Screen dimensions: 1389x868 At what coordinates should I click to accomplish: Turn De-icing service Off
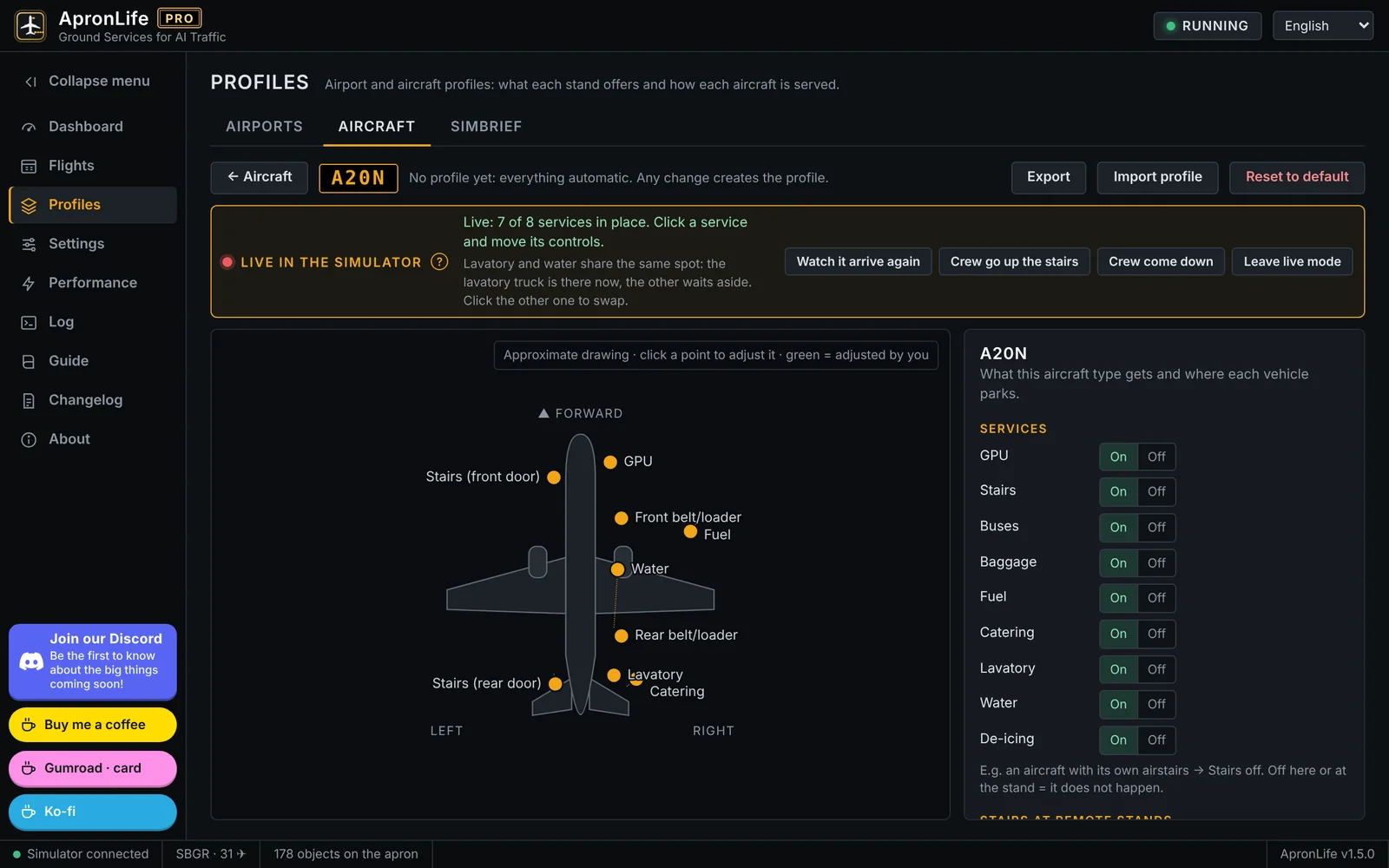point(1156,740)
